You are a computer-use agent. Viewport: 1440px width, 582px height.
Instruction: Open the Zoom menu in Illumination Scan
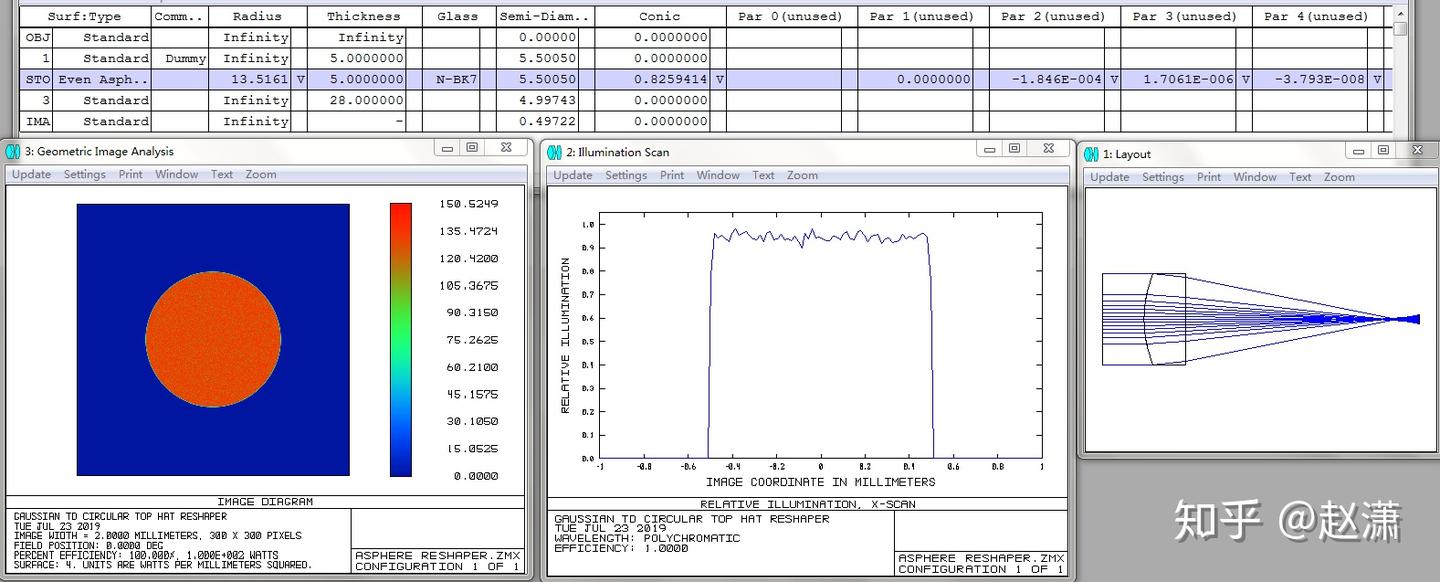tap(802, 175)
